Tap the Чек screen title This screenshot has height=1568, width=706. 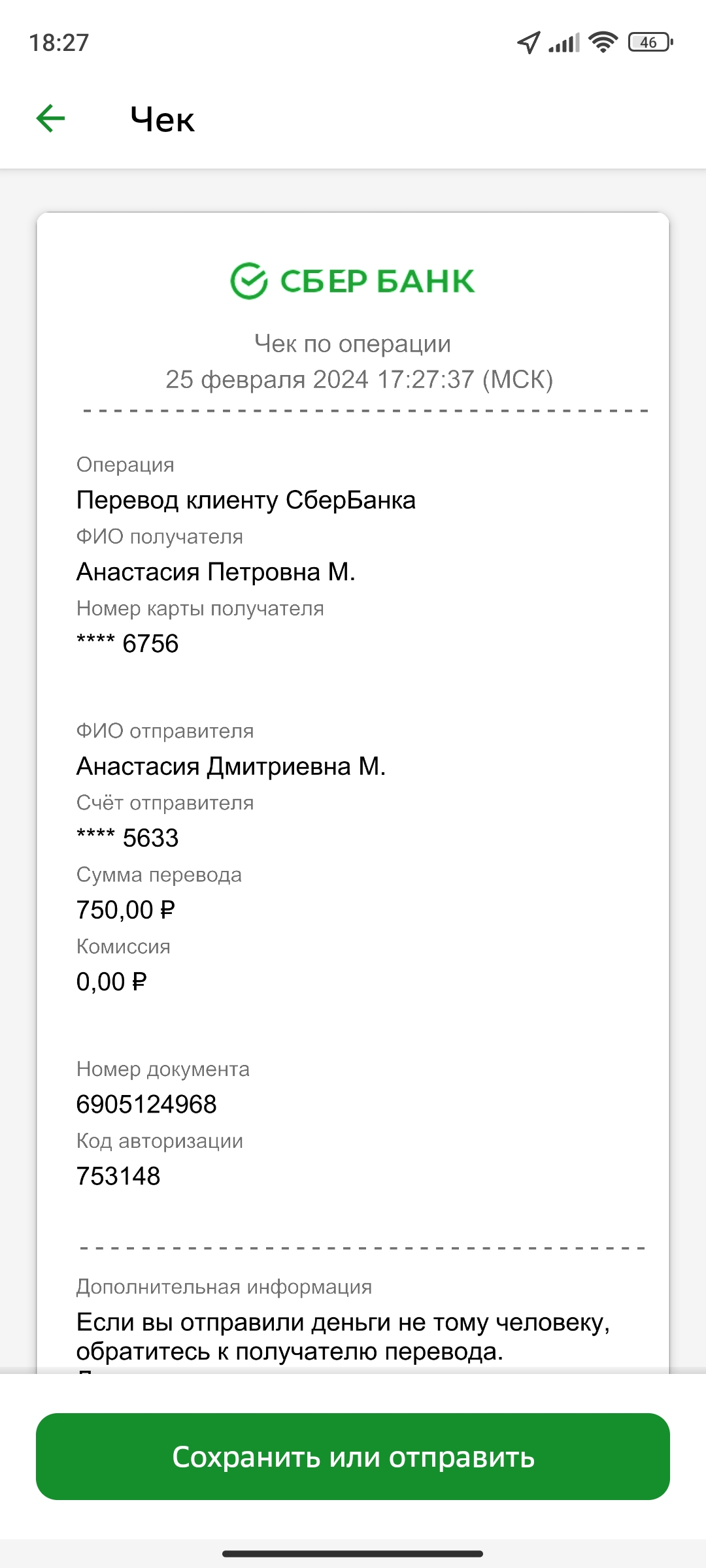[x=162, y=120]
